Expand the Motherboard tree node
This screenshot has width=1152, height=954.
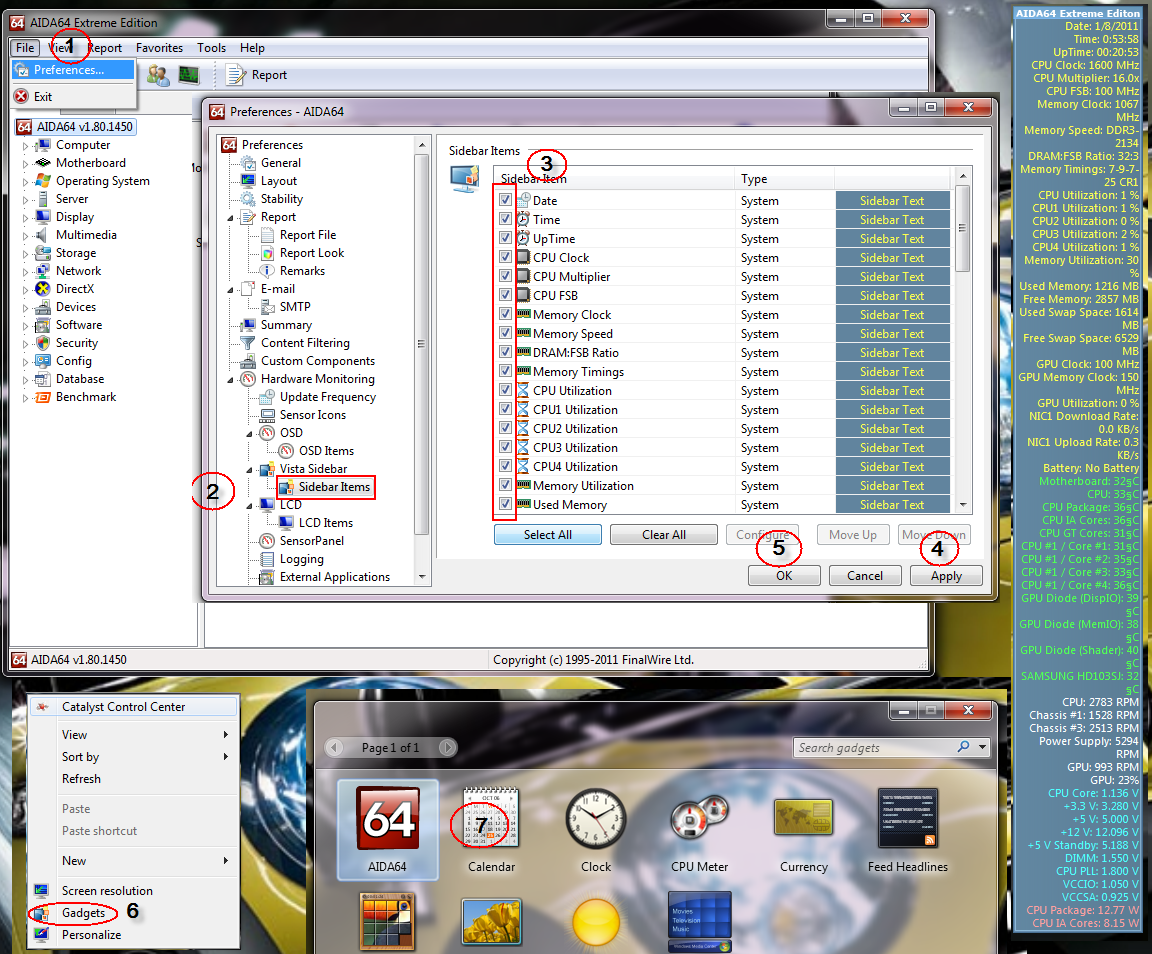click(27, 164)
